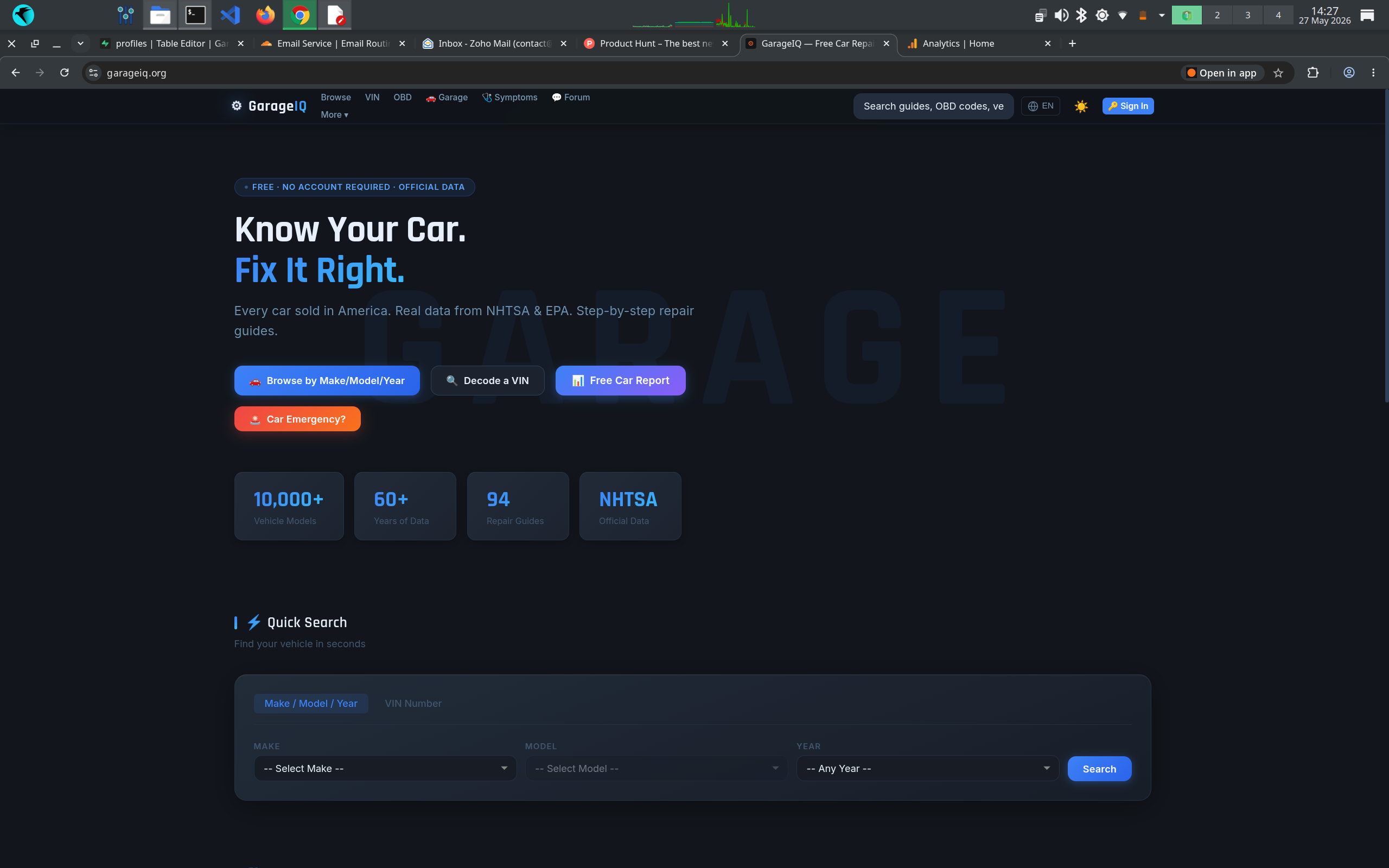Switch to profiles Table Editor tab
This screenshot has width=1389, height=868.
pyautogui.click(x=171, y=43)
